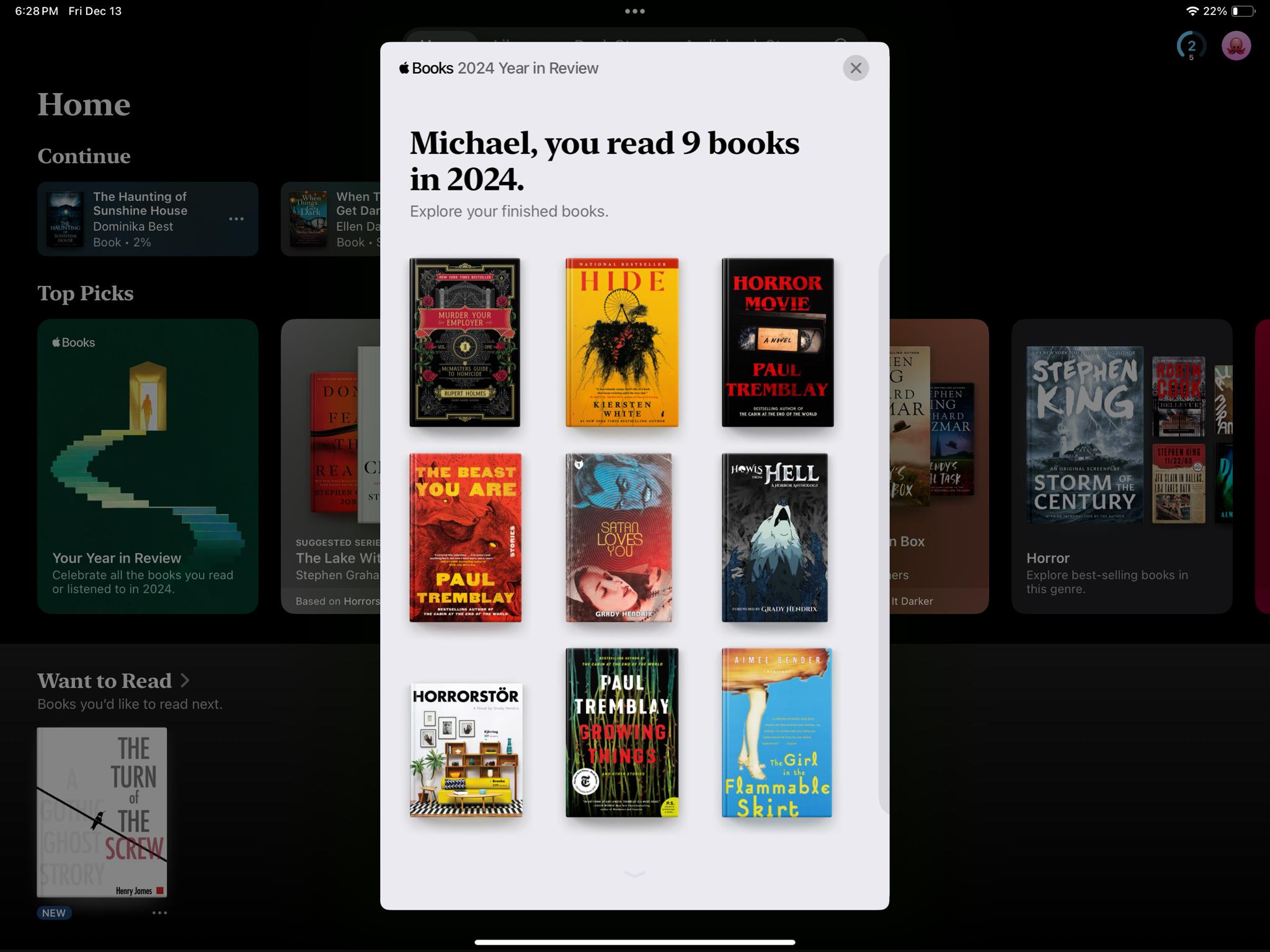This screenshot has height=952, width=1270.
Task: Open The Turn of the Screw cover
Action: pos(102,812)
